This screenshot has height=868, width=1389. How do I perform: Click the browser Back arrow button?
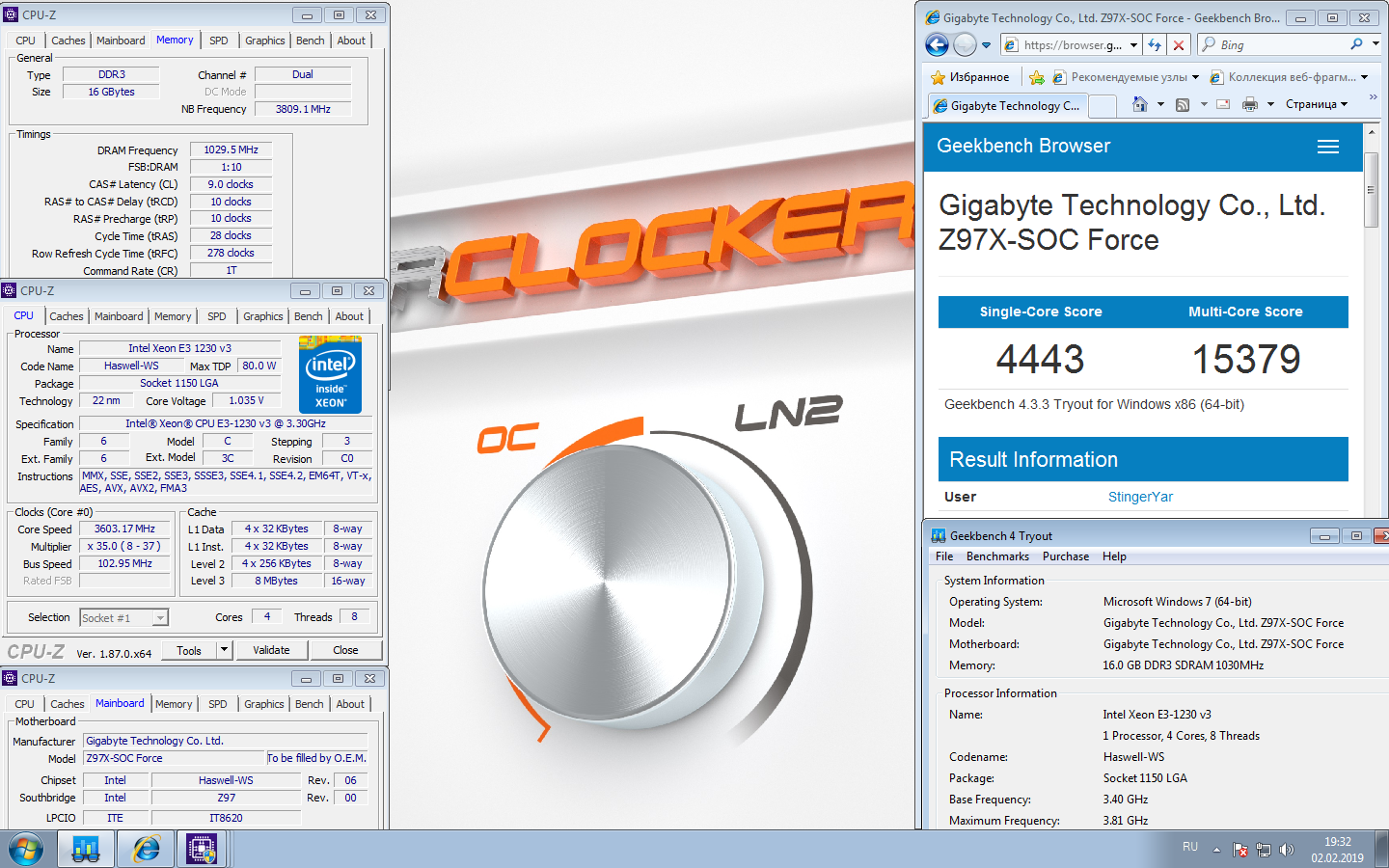pos(937,44)
